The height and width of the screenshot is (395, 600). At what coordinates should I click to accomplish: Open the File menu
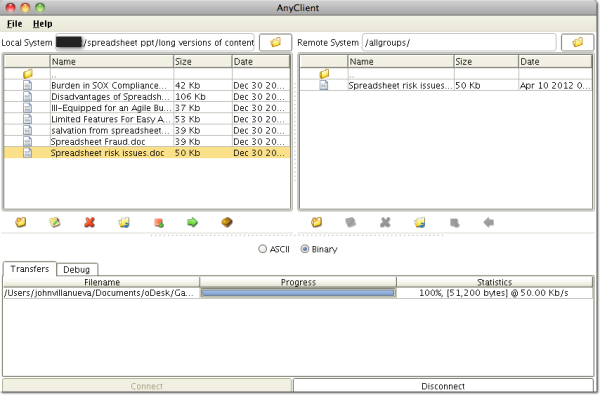(15, 24)
